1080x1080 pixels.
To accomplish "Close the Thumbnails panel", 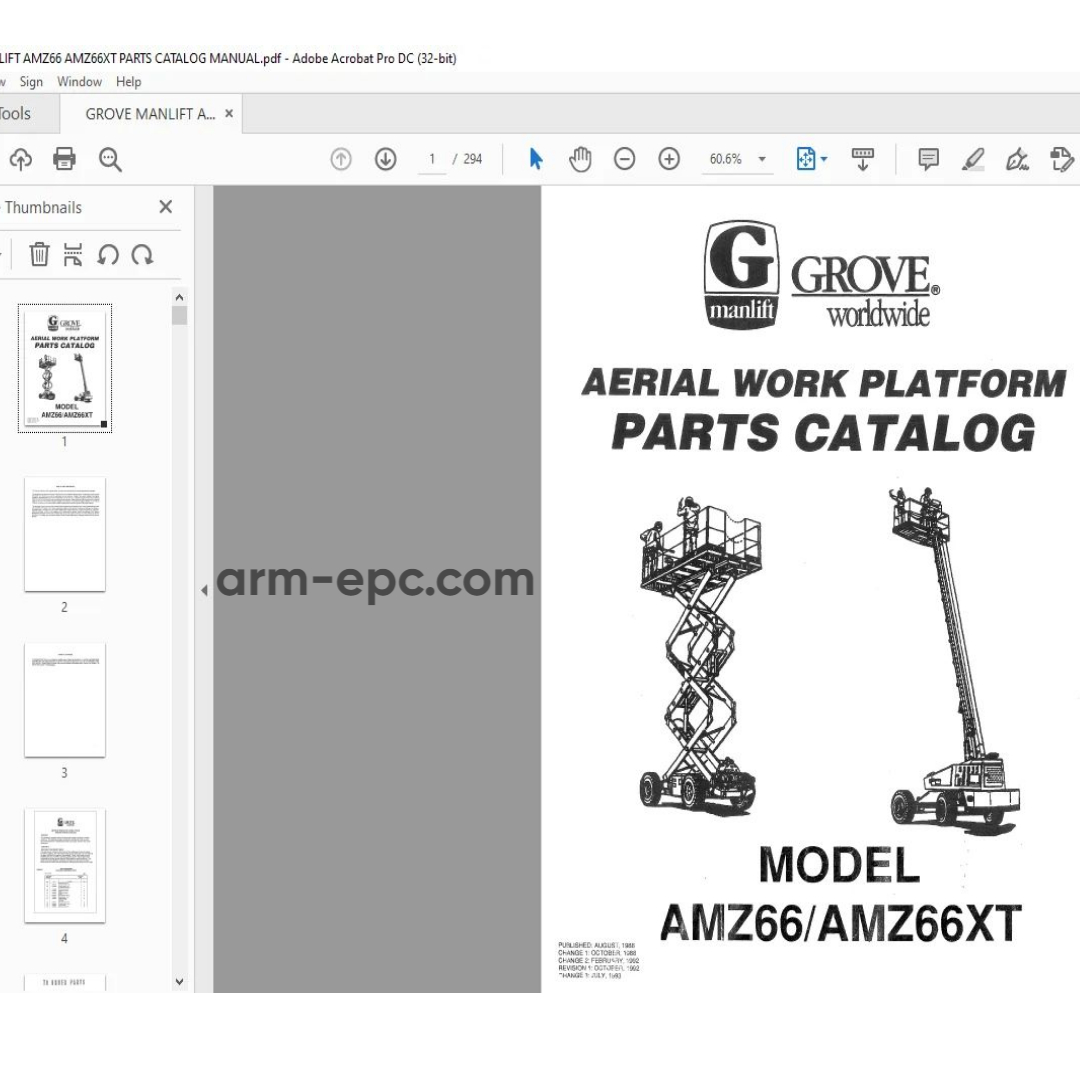I will point(166,207).
